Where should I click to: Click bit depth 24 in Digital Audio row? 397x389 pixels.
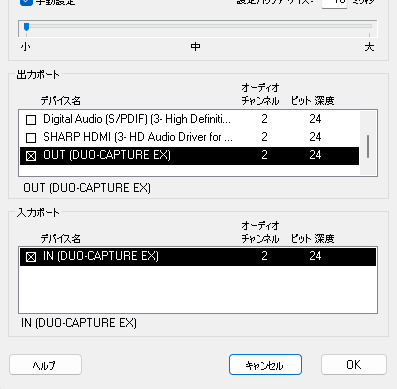315,119
